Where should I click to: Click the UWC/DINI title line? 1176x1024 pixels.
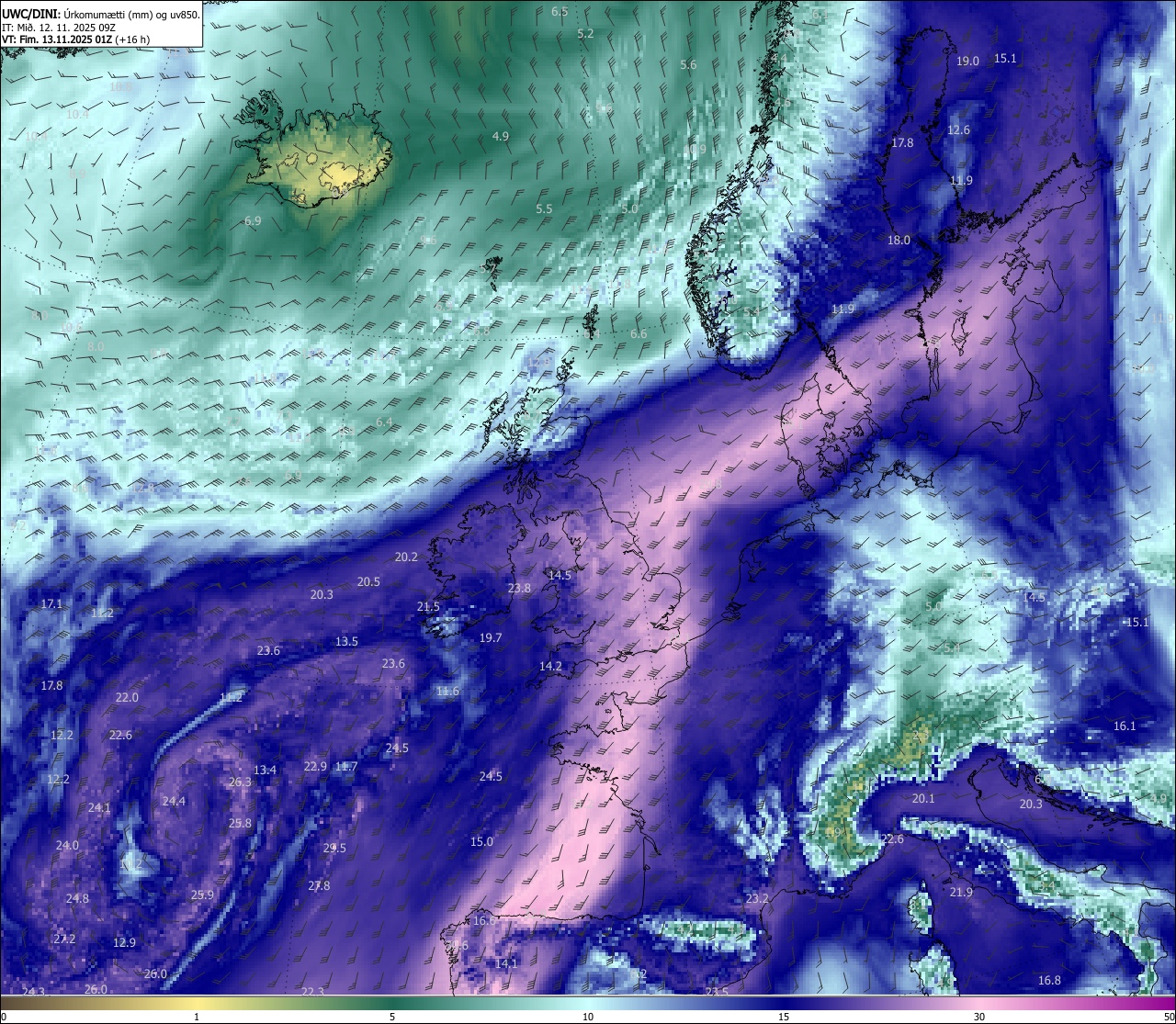click(101, 15)
